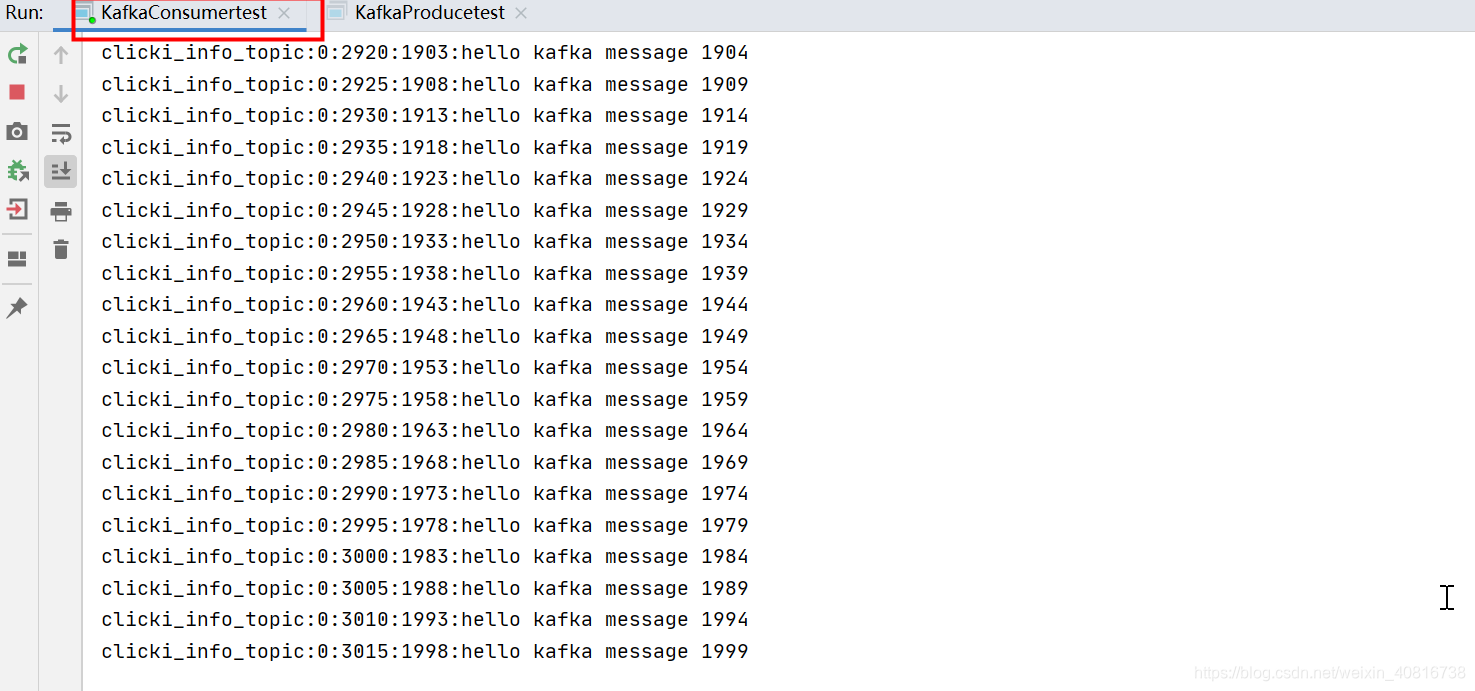
Task: Jump to previous message with the up arrow
Action: [x=60, y=54]
